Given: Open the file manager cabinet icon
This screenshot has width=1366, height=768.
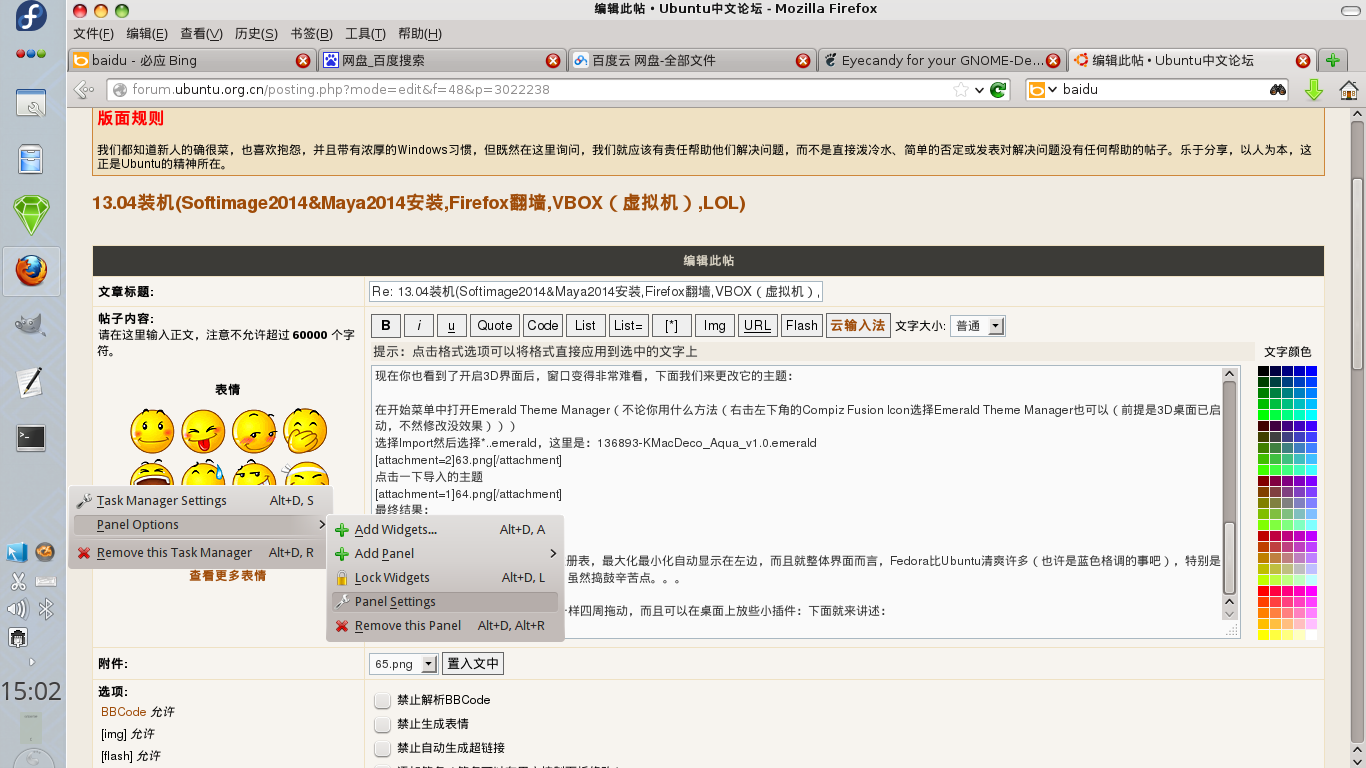Looking at the screenshot, I should pos(31,159).
